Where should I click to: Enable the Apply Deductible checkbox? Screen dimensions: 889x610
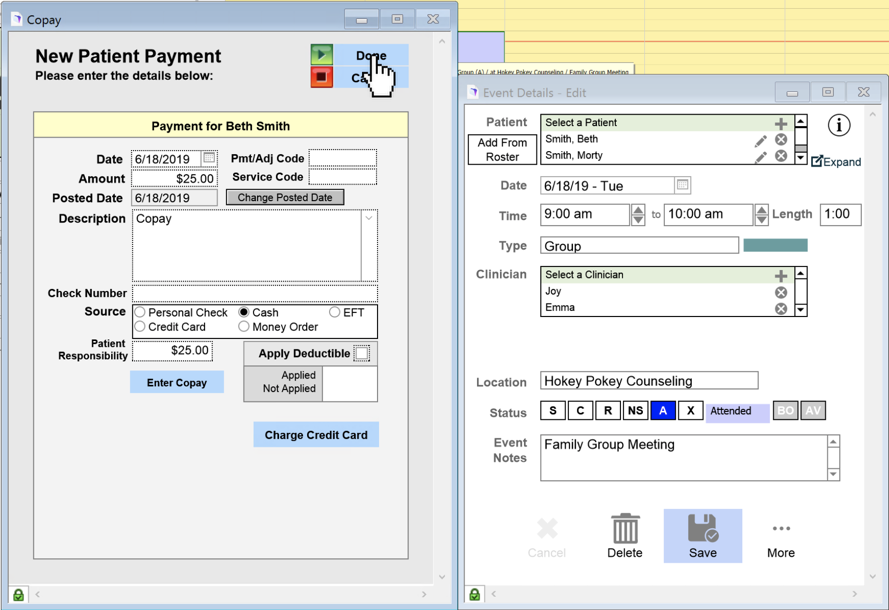click(x=362, y=353)
